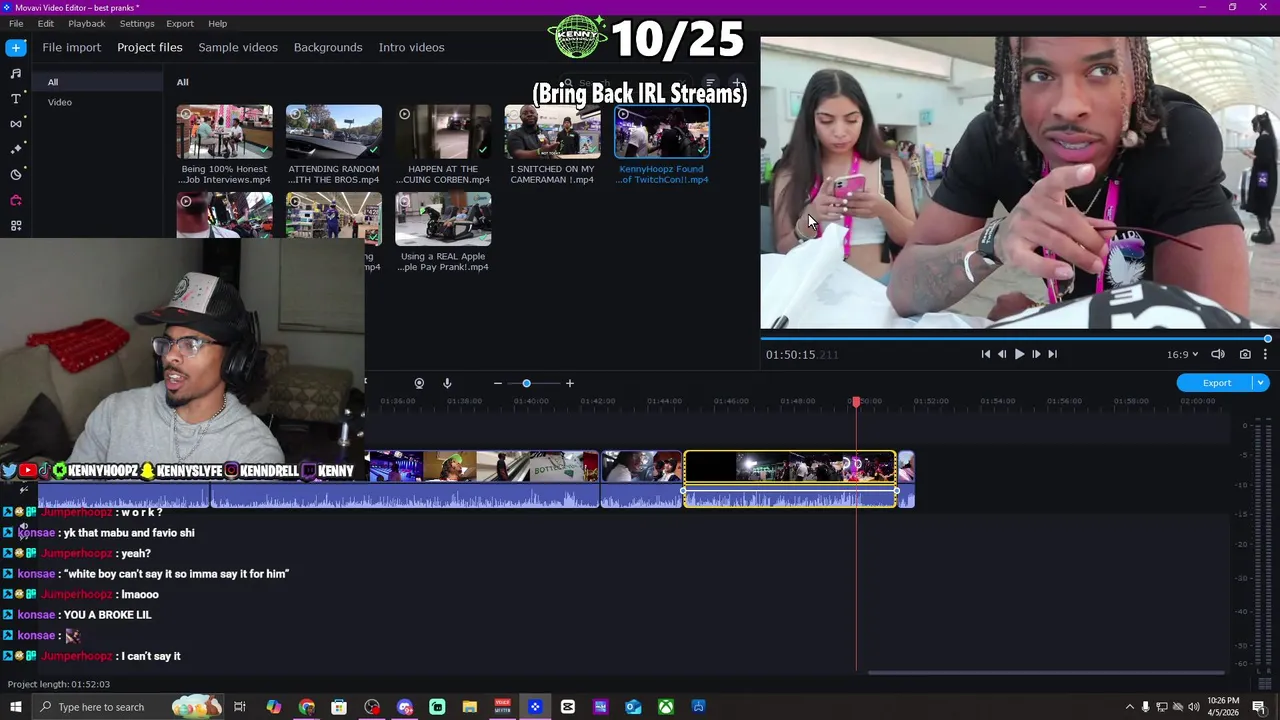The width and height of the screenshot is (1280, 720).
Task: Open preview volume speaker icon
Action: pos(1218,354)
